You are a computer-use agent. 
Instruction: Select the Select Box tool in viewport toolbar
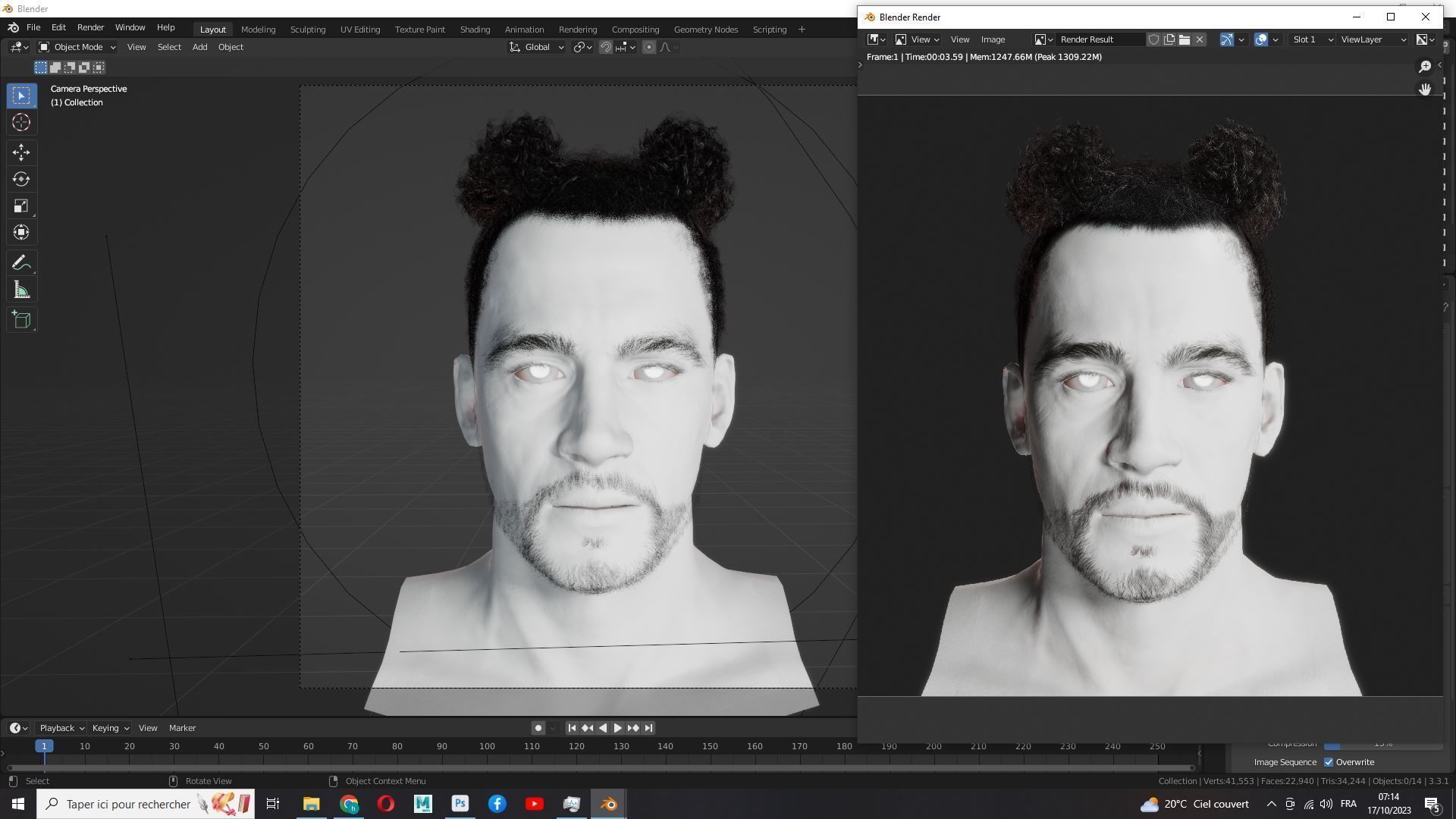tap(21, 96)
